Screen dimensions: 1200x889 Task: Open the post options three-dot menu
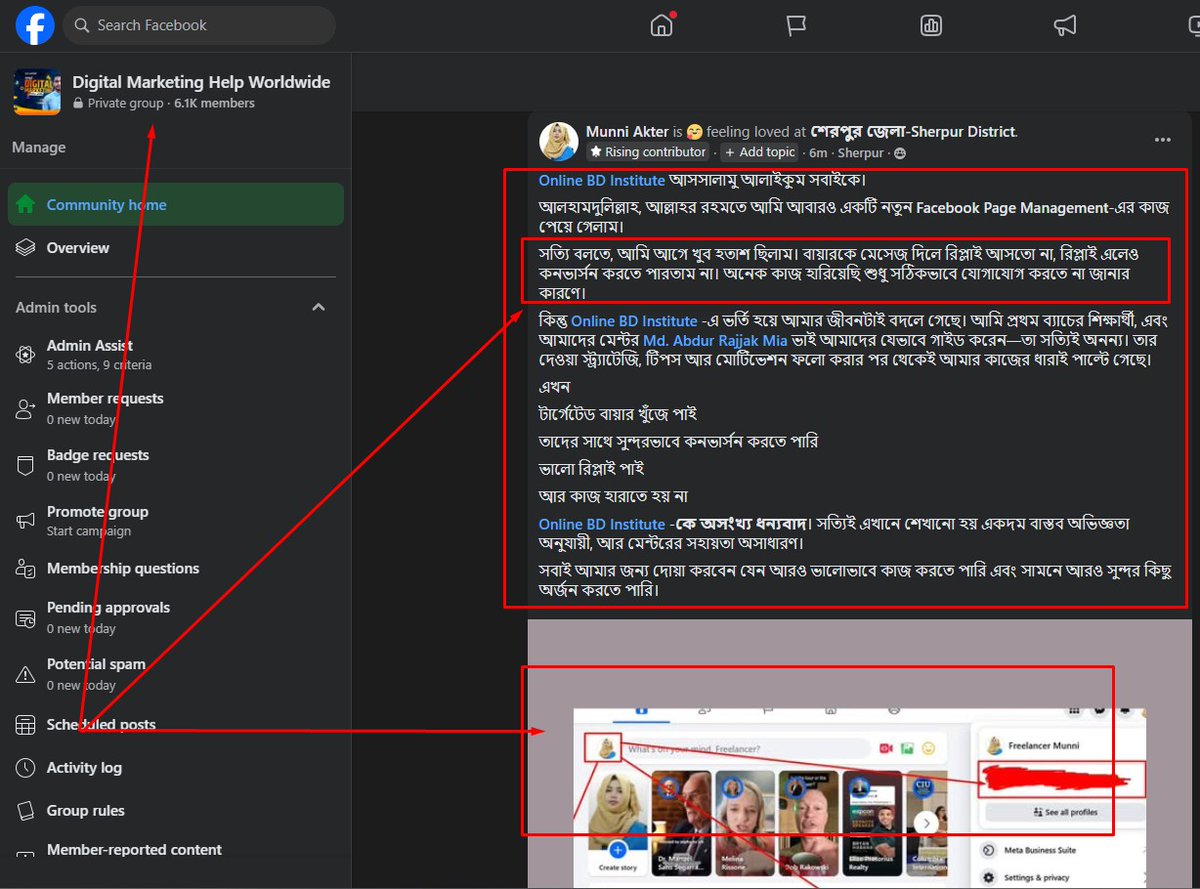tap(1162, 141)
